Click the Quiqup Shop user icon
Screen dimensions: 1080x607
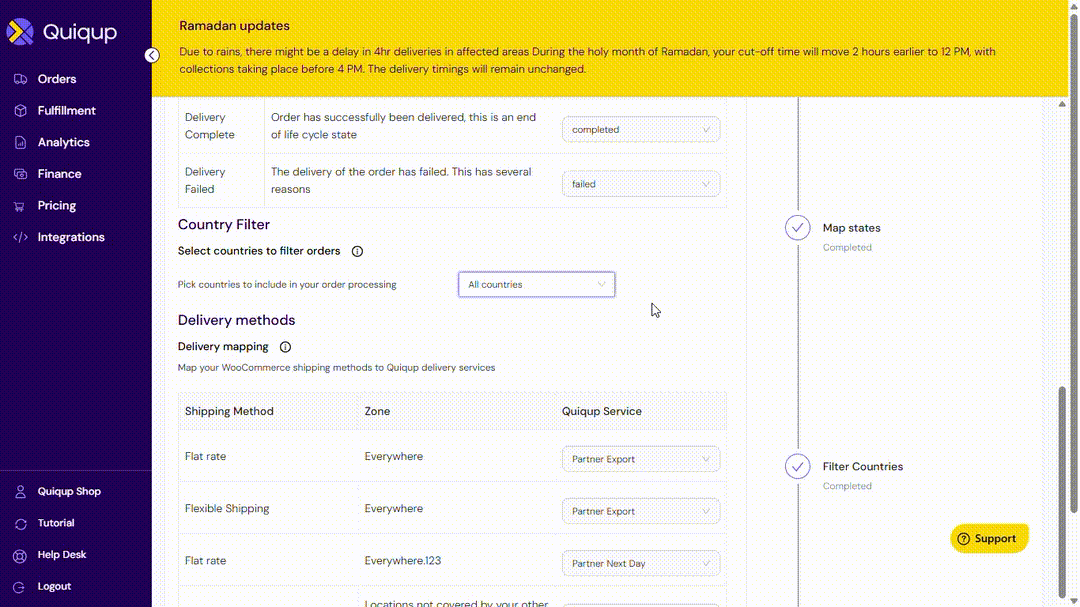[x=20, y=492]
